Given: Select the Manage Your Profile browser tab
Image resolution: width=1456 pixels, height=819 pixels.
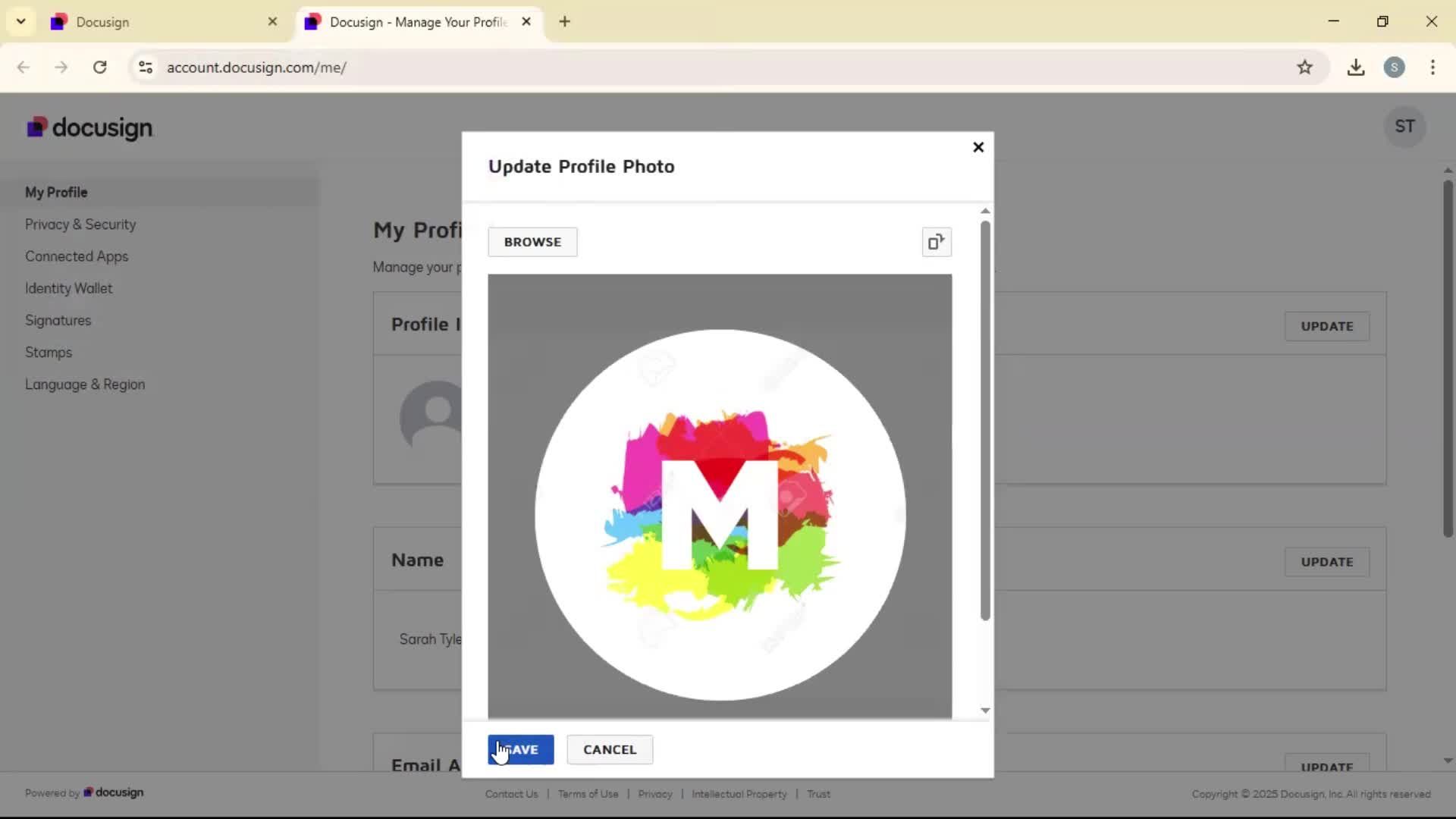Looking at the screenshot, I should (x=417, y=22).
